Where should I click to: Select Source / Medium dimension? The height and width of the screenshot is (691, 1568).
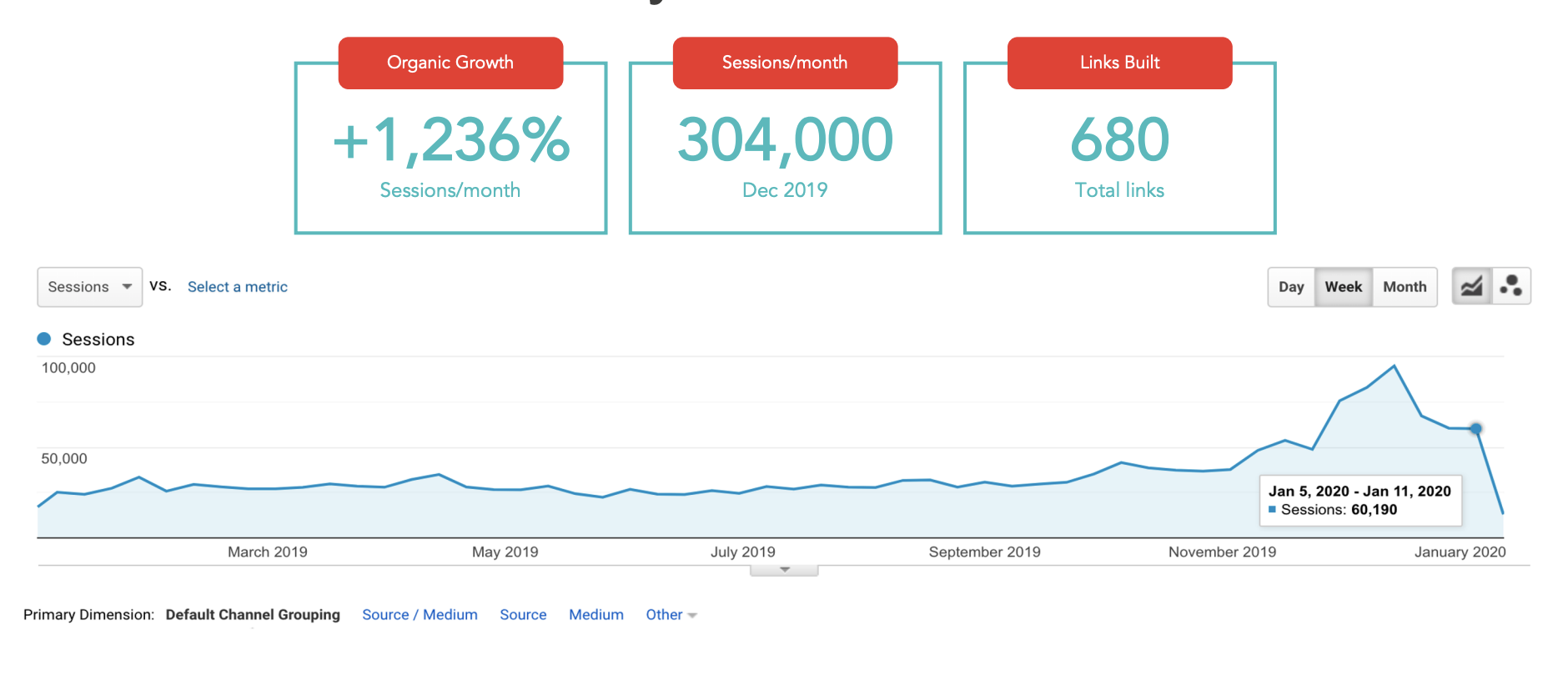pyautogui.click(x=420, y=615)
